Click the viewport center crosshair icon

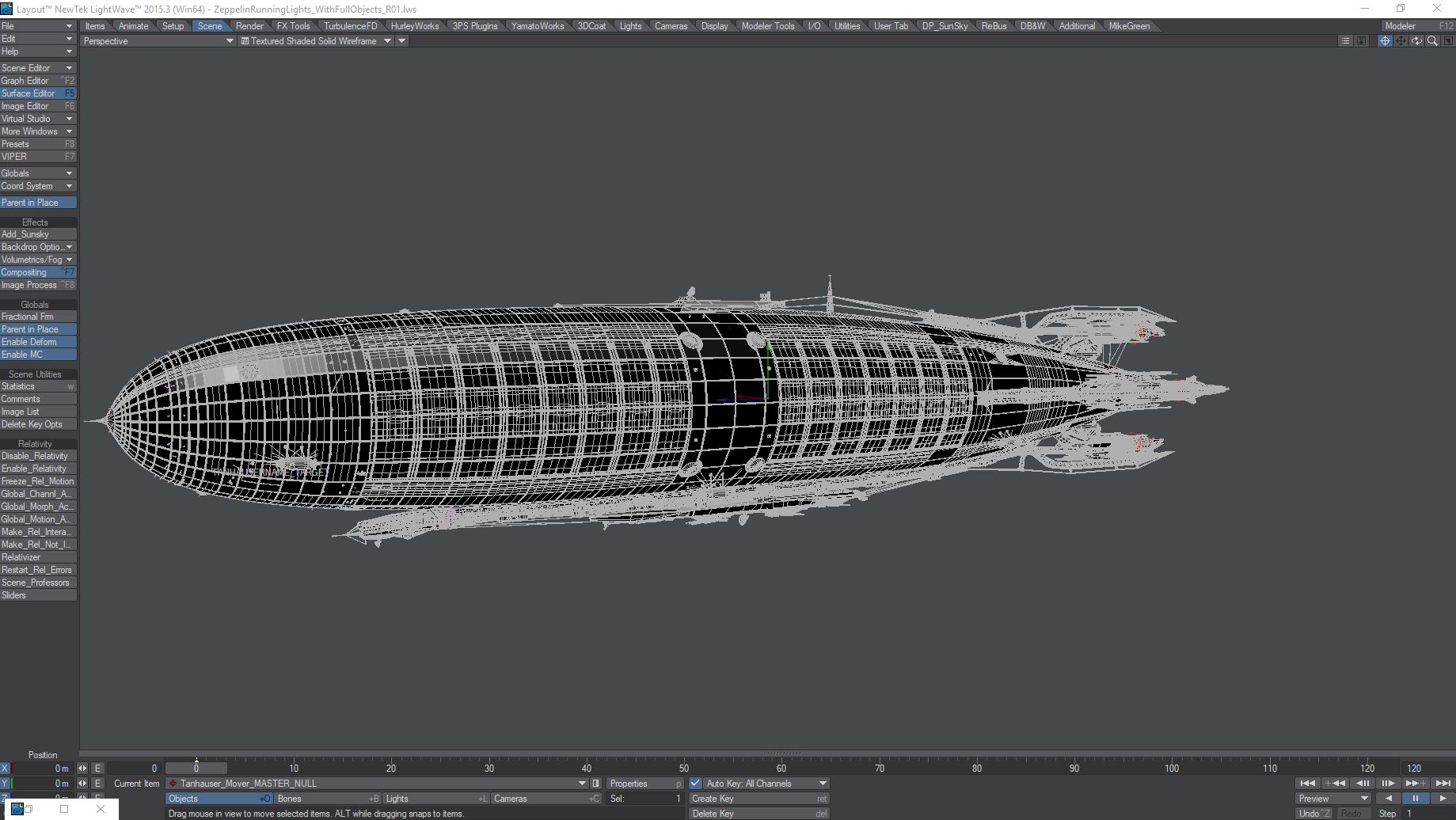coord(1385,41)
